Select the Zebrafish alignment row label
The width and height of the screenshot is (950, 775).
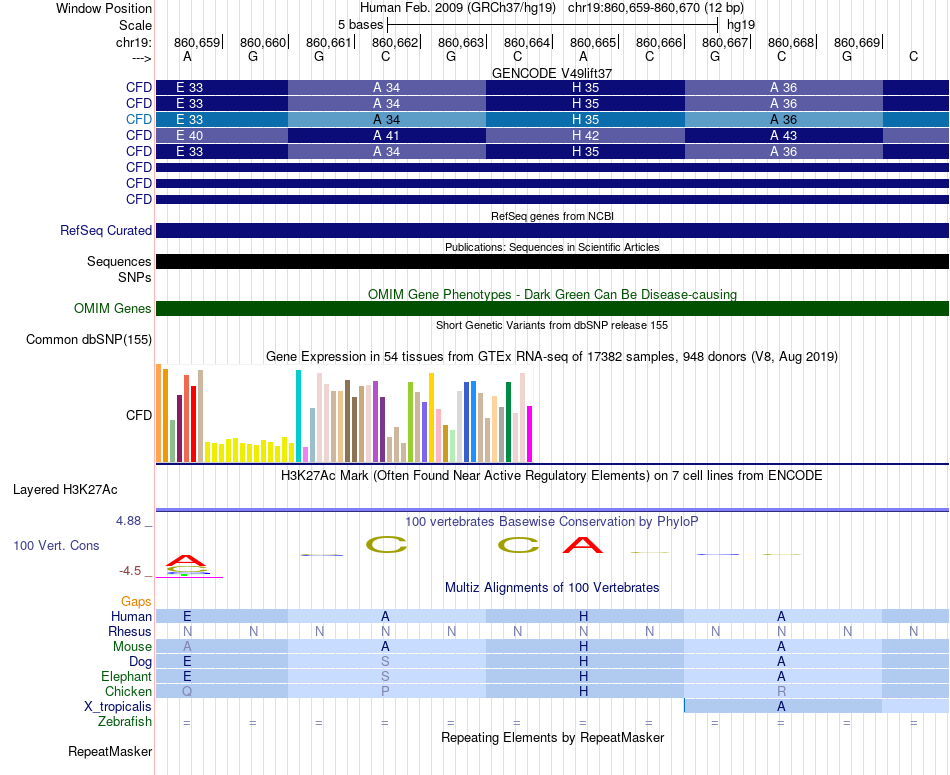coord(125,722)
